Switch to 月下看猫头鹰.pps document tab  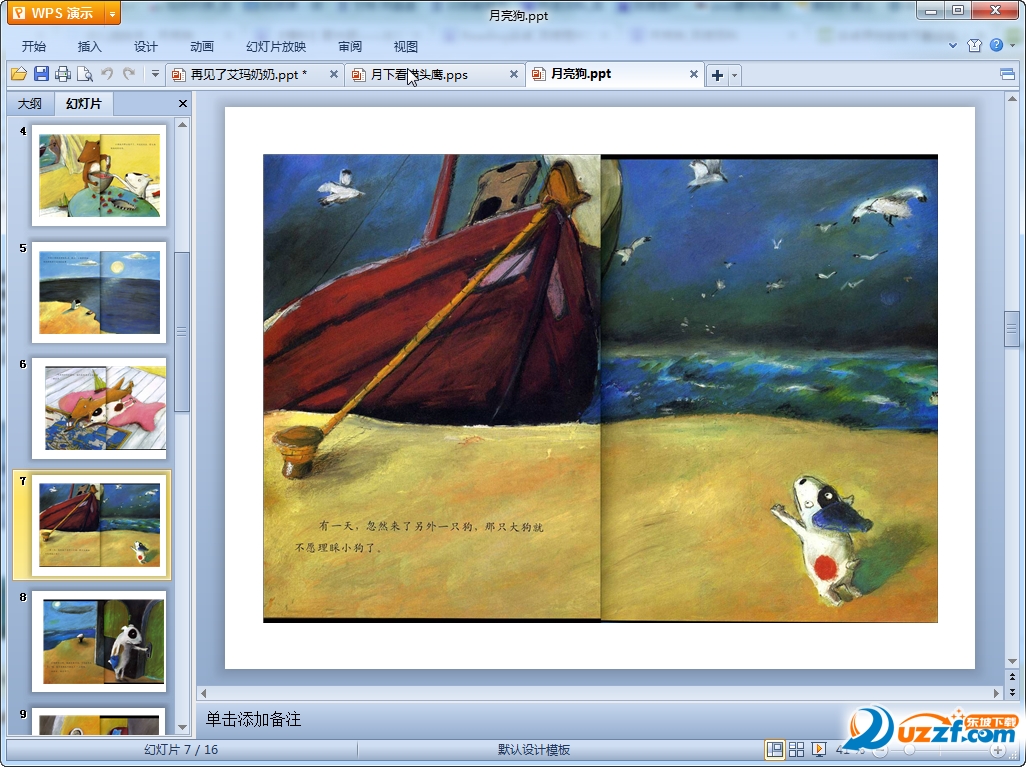click(419, 75)
